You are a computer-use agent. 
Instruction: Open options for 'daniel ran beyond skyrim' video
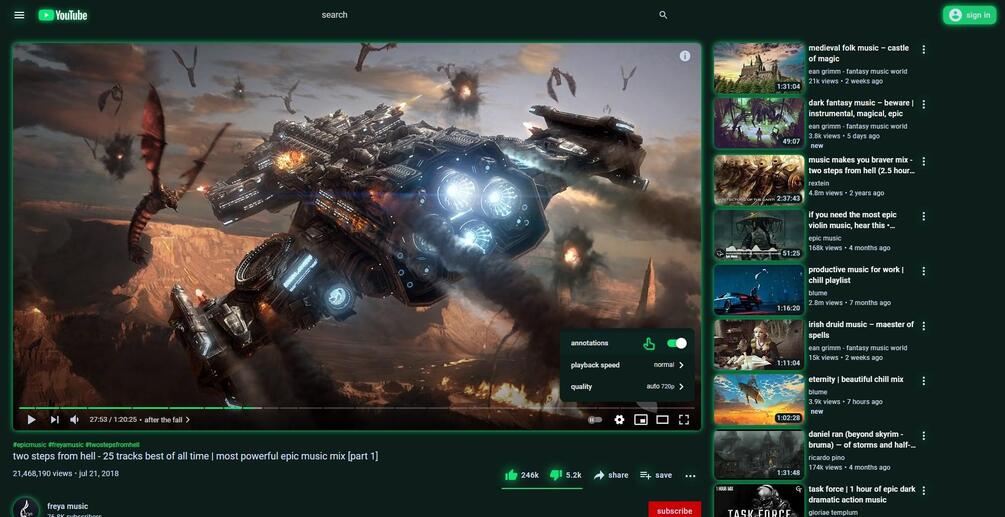(924, 436)
